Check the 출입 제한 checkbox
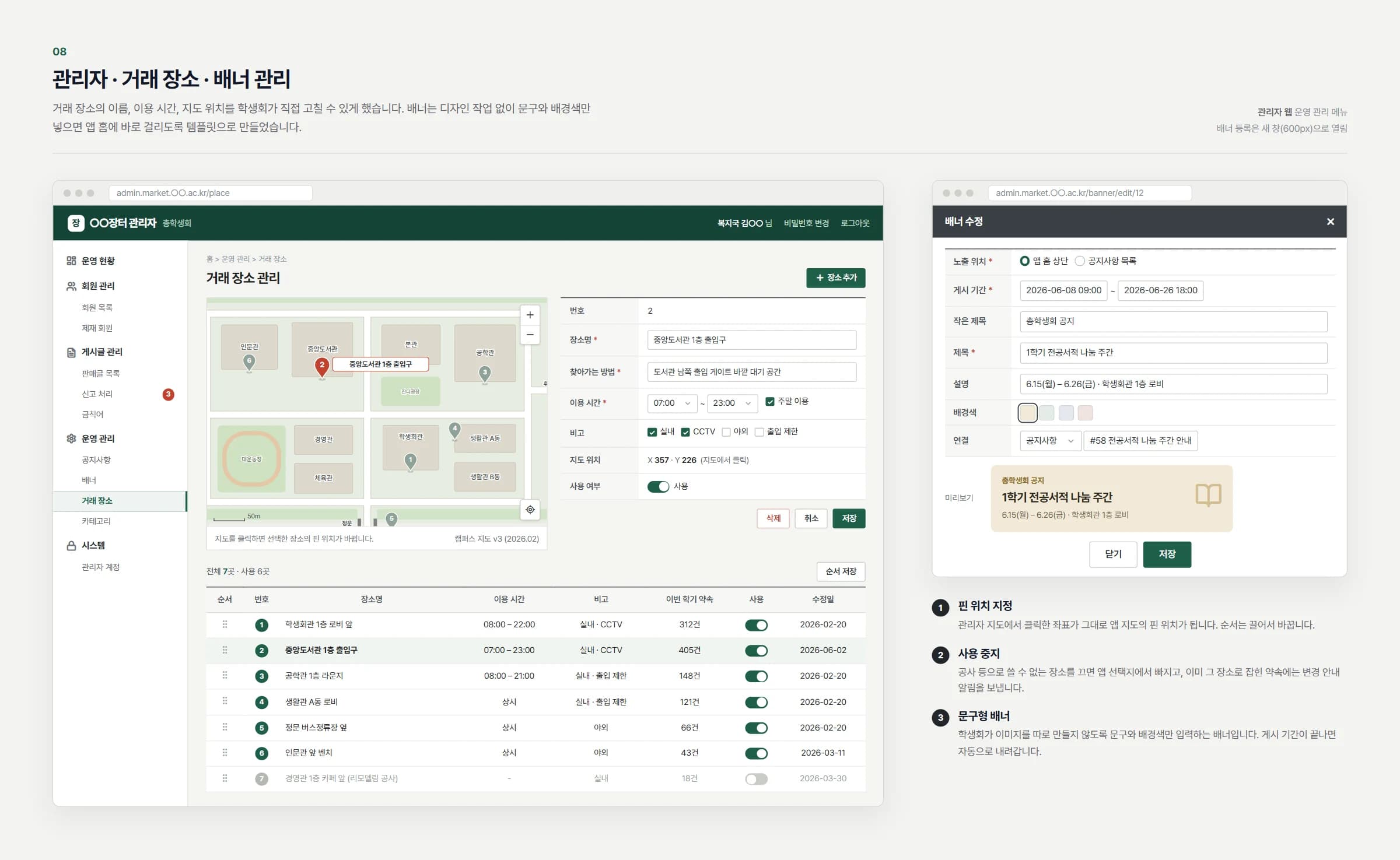The width and height of the screenshot is (1400, 860). tap(759, 432)
